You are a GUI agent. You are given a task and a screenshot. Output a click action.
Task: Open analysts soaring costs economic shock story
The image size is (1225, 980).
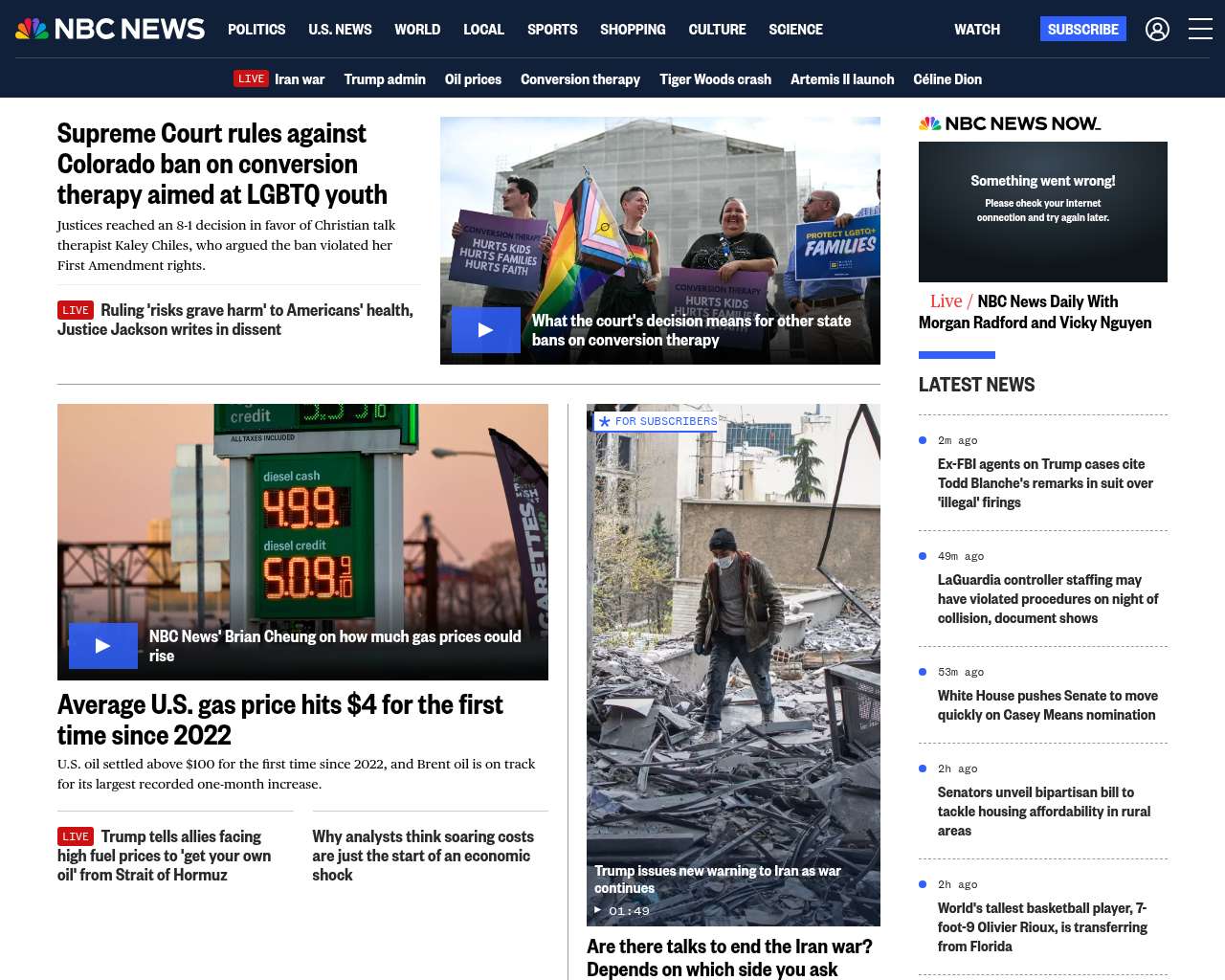(423, 856)
